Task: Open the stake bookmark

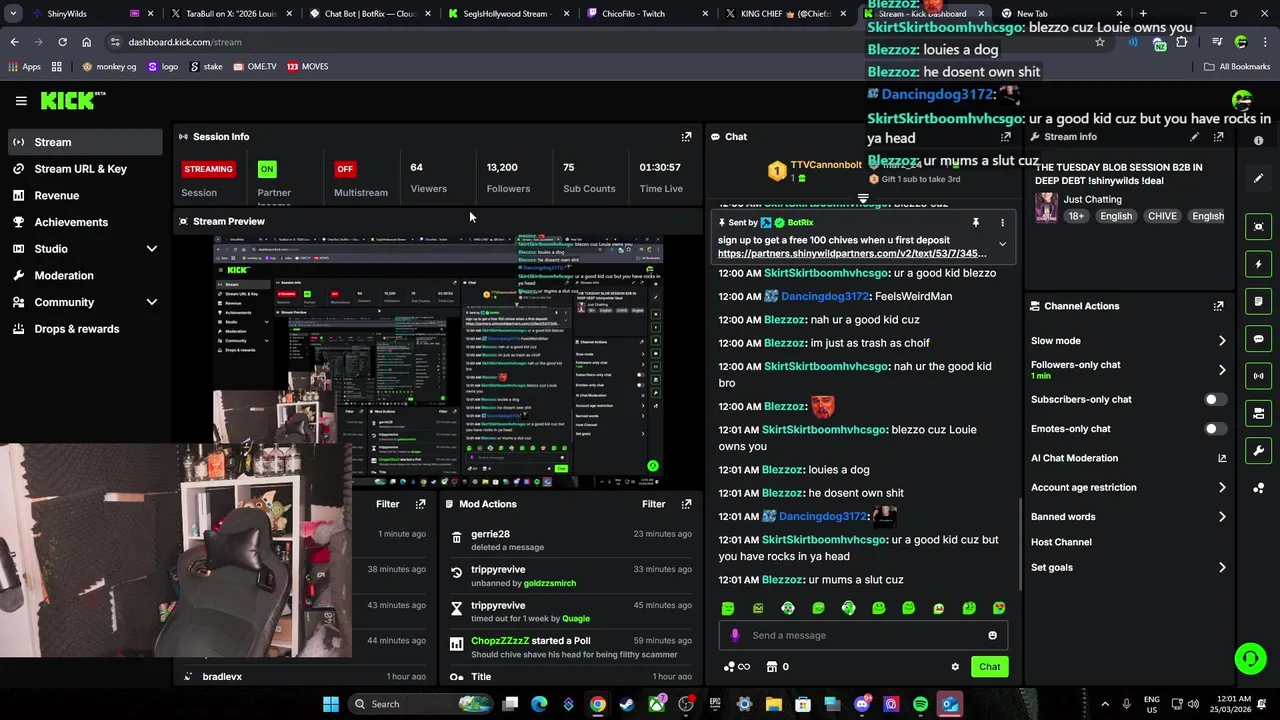Action: tap(206, 67)
